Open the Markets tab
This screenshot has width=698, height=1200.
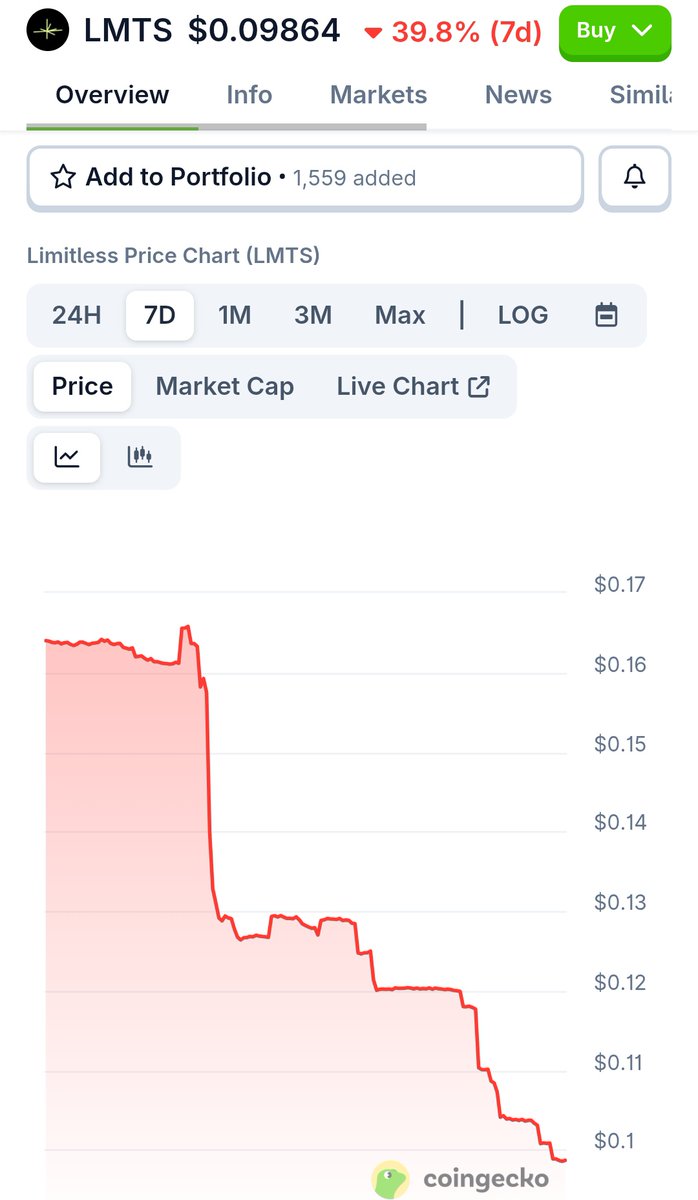(x=378, y=95)
